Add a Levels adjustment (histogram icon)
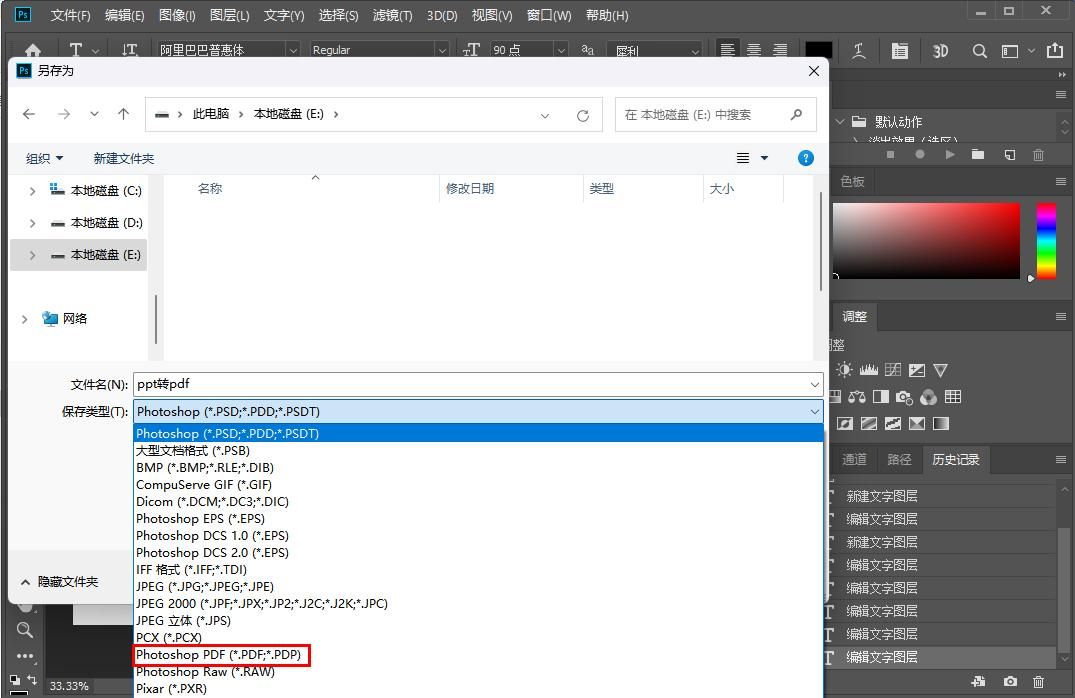1075x698 pixels. point(869,370)
